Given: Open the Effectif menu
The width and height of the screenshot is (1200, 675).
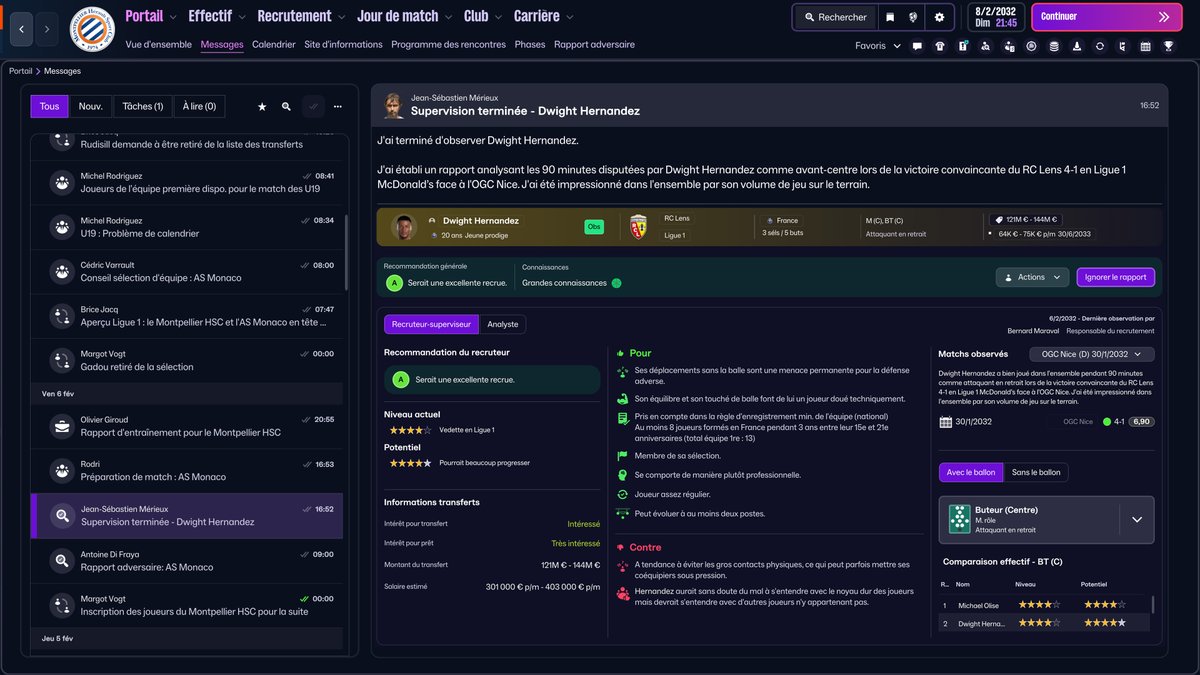Looking at the screenshot, I should [x=210, y=16].
